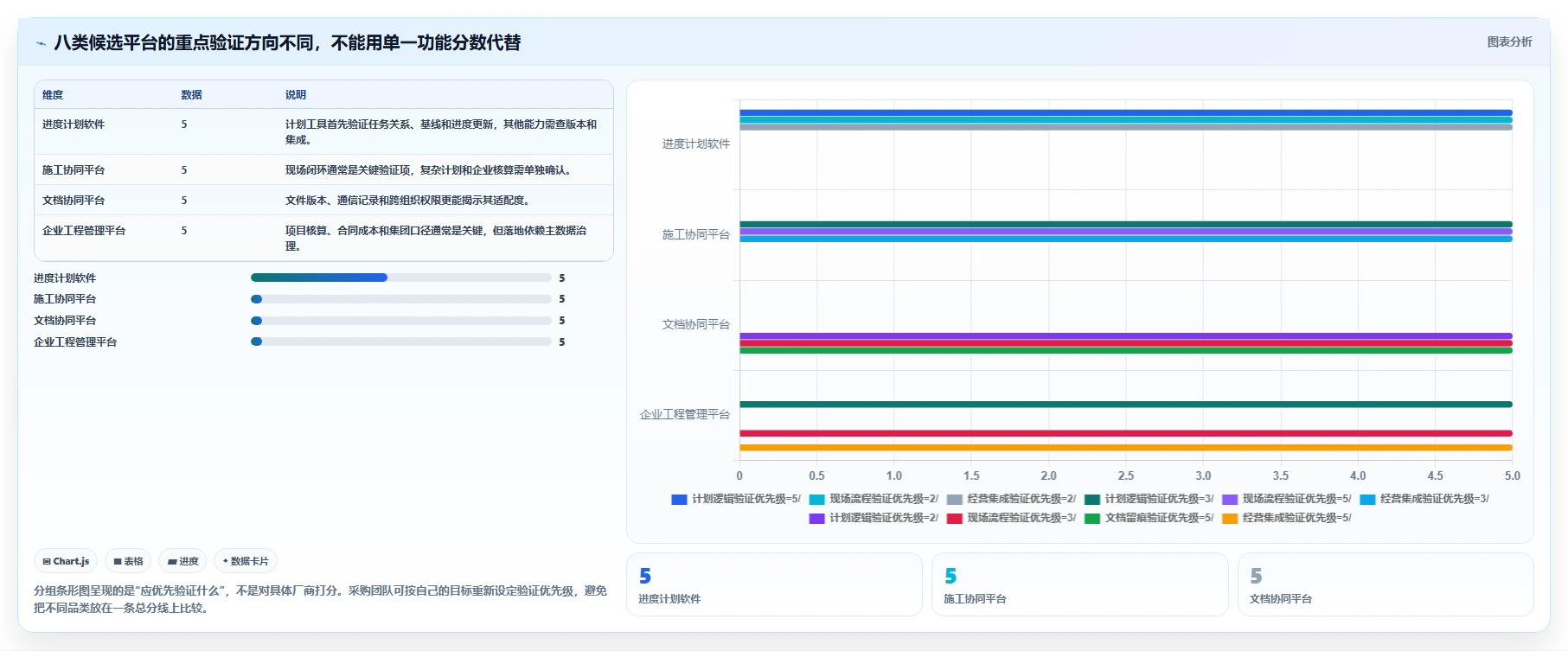The image size is (1568, 651).
Task: Click the 维度 column header
Action: pos(53,95)
